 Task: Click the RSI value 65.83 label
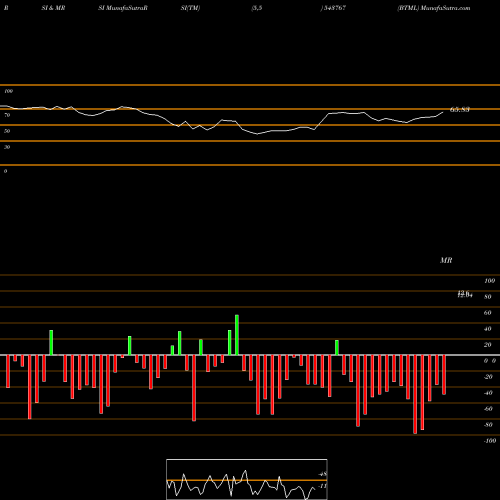pos(460,109)
